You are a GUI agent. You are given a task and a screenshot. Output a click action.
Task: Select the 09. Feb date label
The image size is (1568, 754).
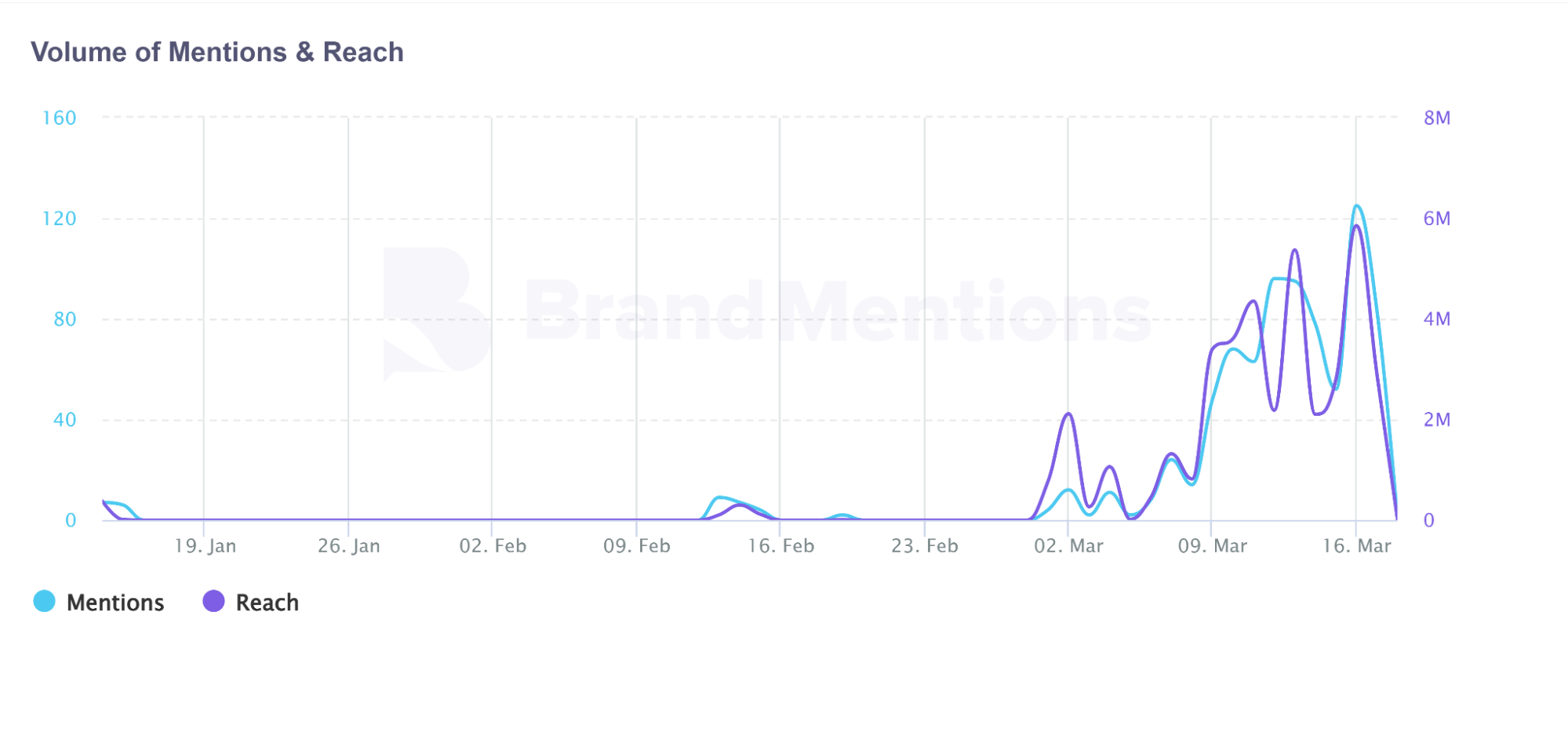click(637, 546)
